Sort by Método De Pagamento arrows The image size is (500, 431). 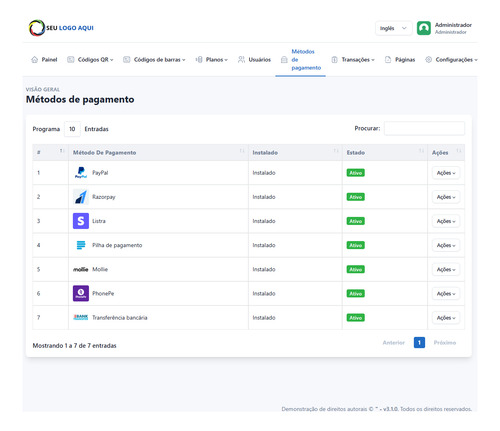click(242, 151)
